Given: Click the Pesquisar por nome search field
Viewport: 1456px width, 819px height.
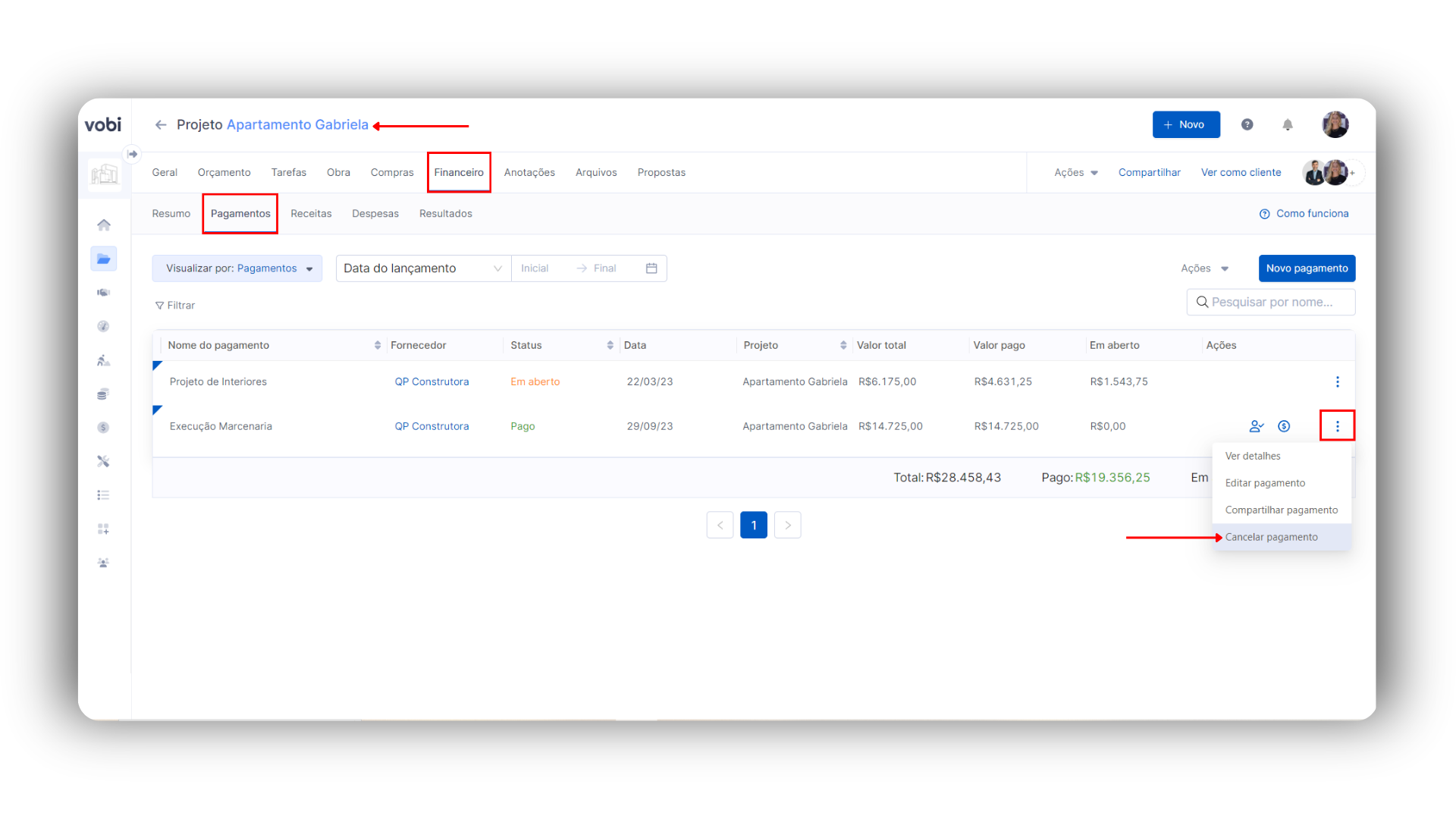Looking at the screenshot, I should point(1271,302).
